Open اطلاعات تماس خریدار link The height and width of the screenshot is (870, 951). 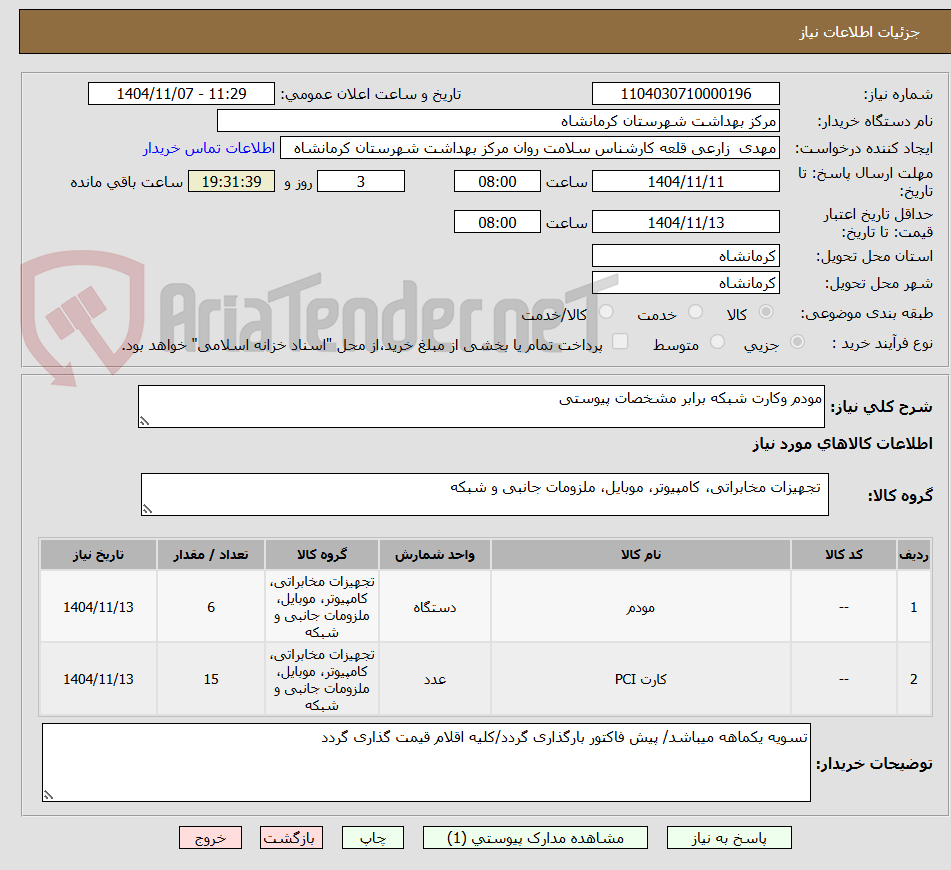[x=209, y=148]
